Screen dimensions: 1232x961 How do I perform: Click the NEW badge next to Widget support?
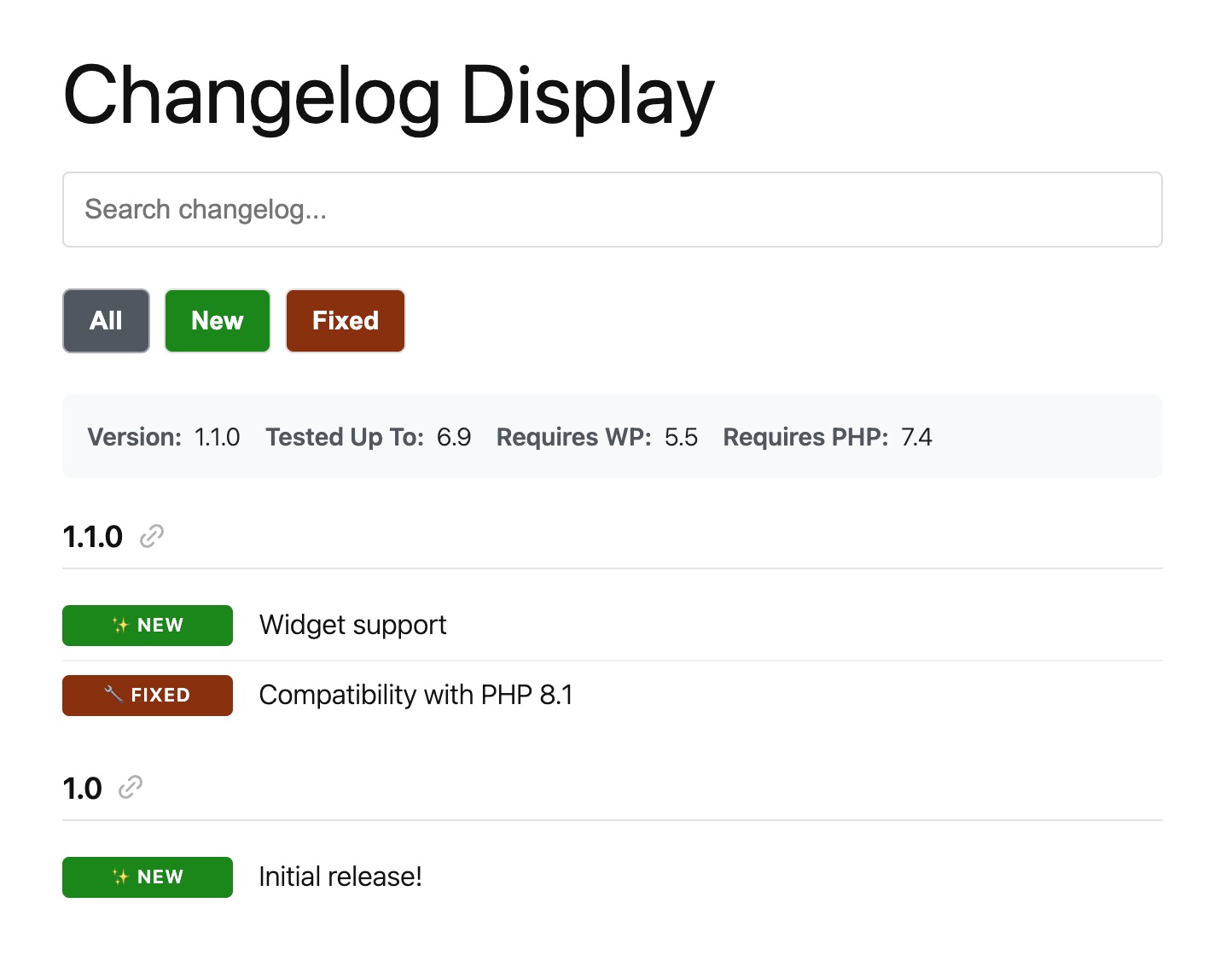tap(147, 625)
